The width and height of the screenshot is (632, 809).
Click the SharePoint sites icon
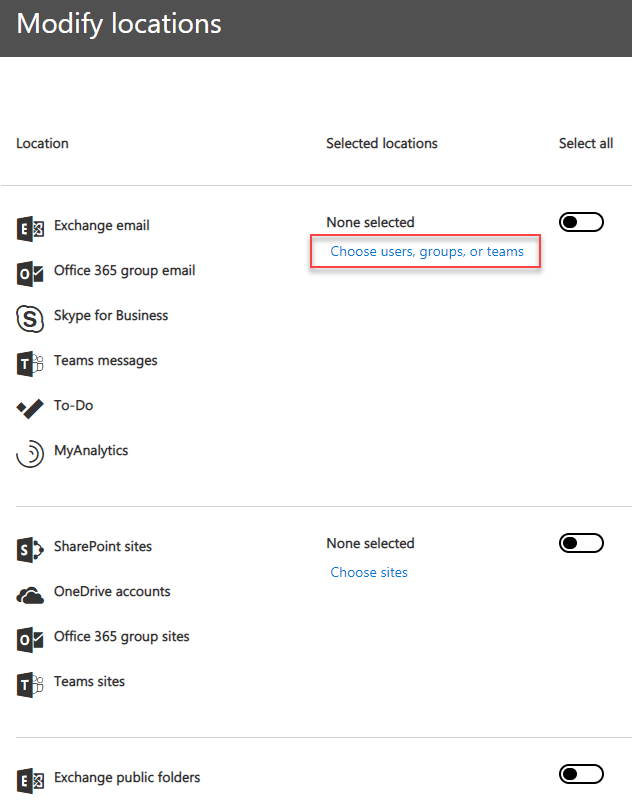[x=30, y=549]
